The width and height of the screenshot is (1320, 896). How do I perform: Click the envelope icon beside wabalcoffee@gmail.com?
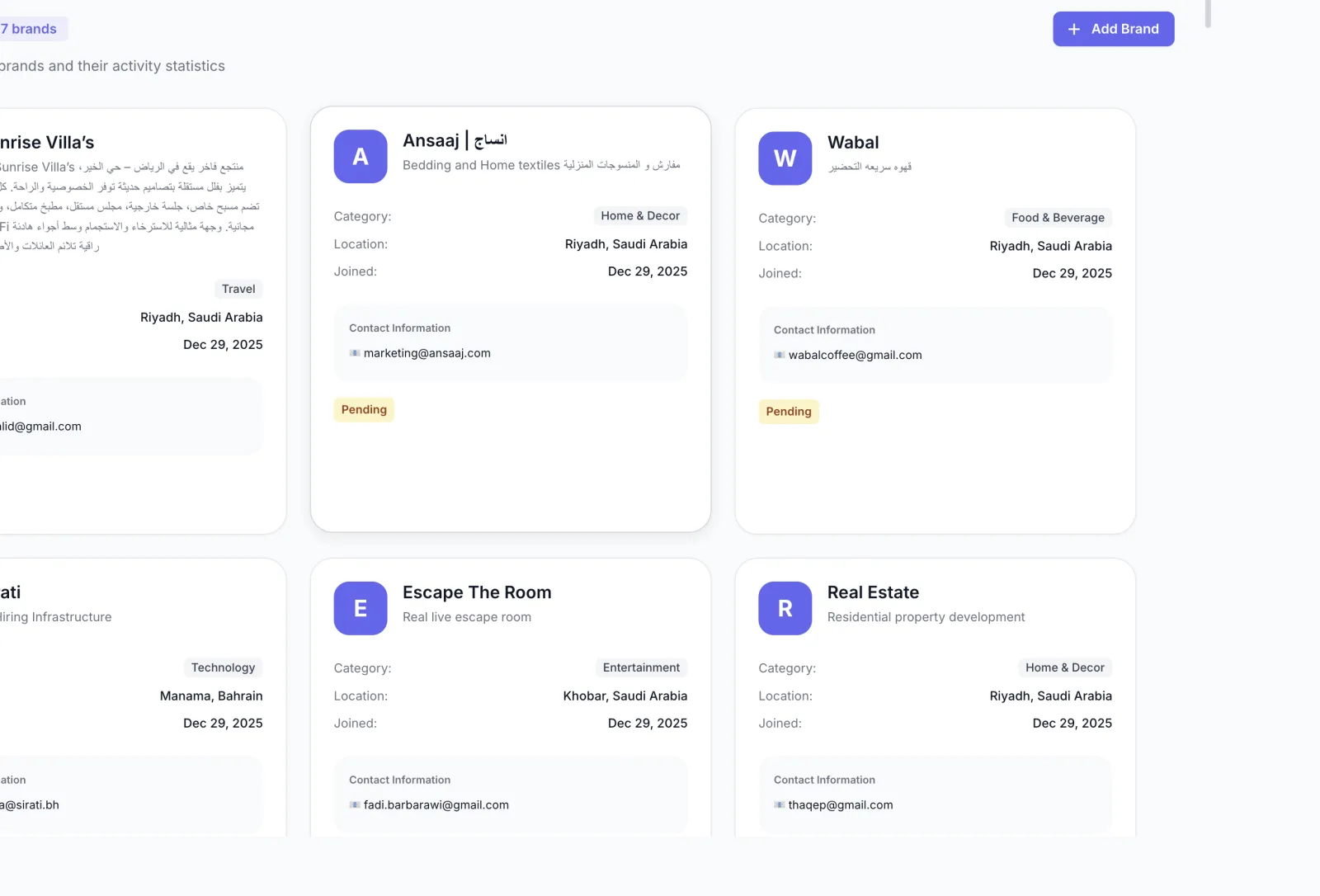(780, 355)
